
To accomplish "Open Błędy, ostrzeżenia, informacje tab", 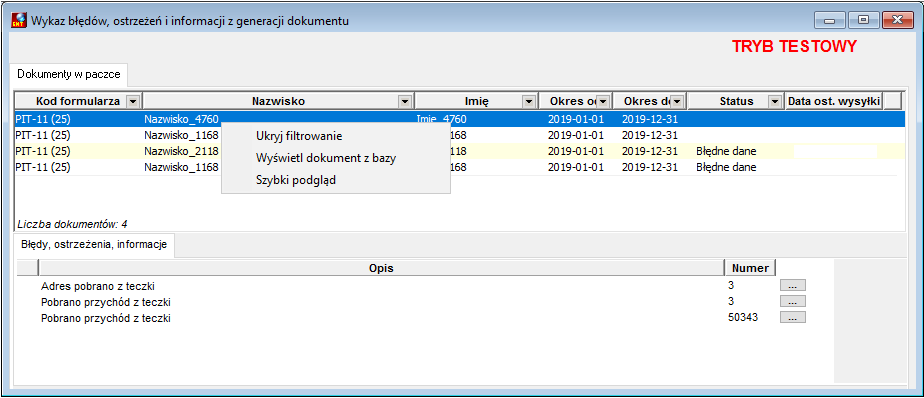I will pyautogui.click(x=94, y=244).
